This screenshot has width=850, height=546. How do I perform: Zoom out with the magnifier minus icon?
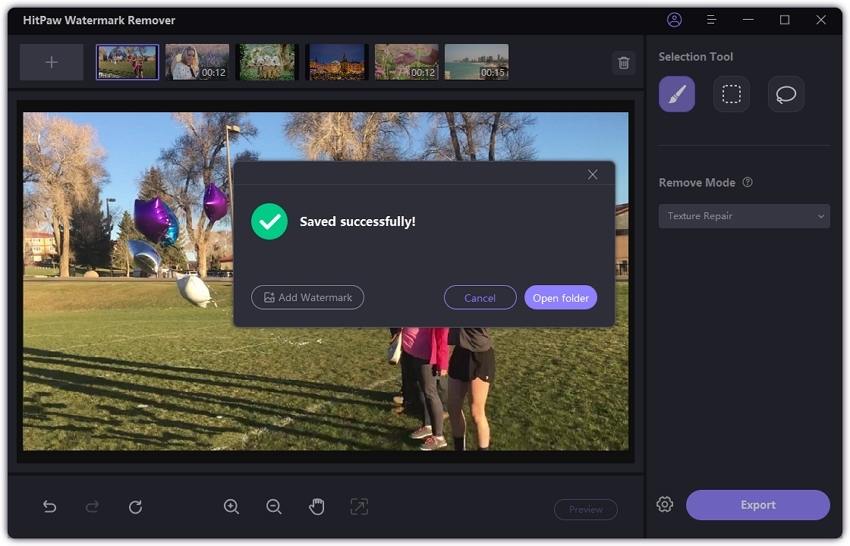click(x=274, y=507)
